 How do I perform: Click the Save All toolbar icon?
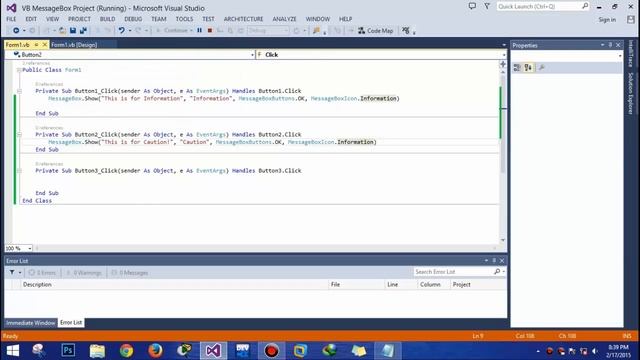pos(83,31)
